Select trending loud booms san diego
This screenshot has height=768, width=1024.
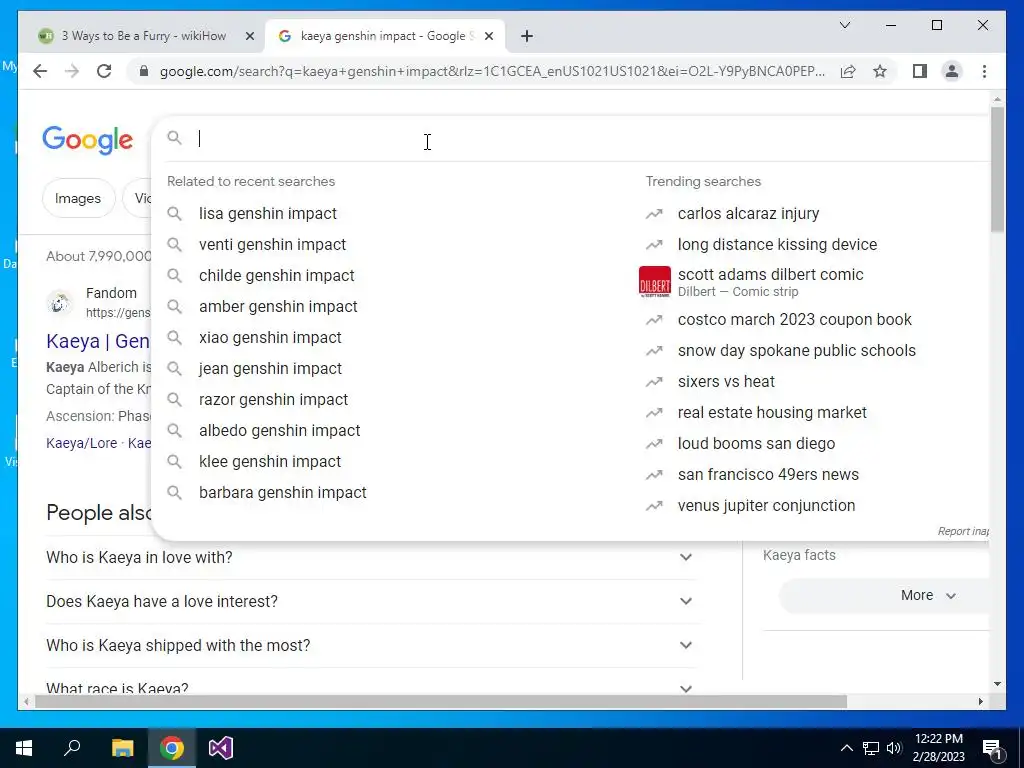[x=756, y=443]
